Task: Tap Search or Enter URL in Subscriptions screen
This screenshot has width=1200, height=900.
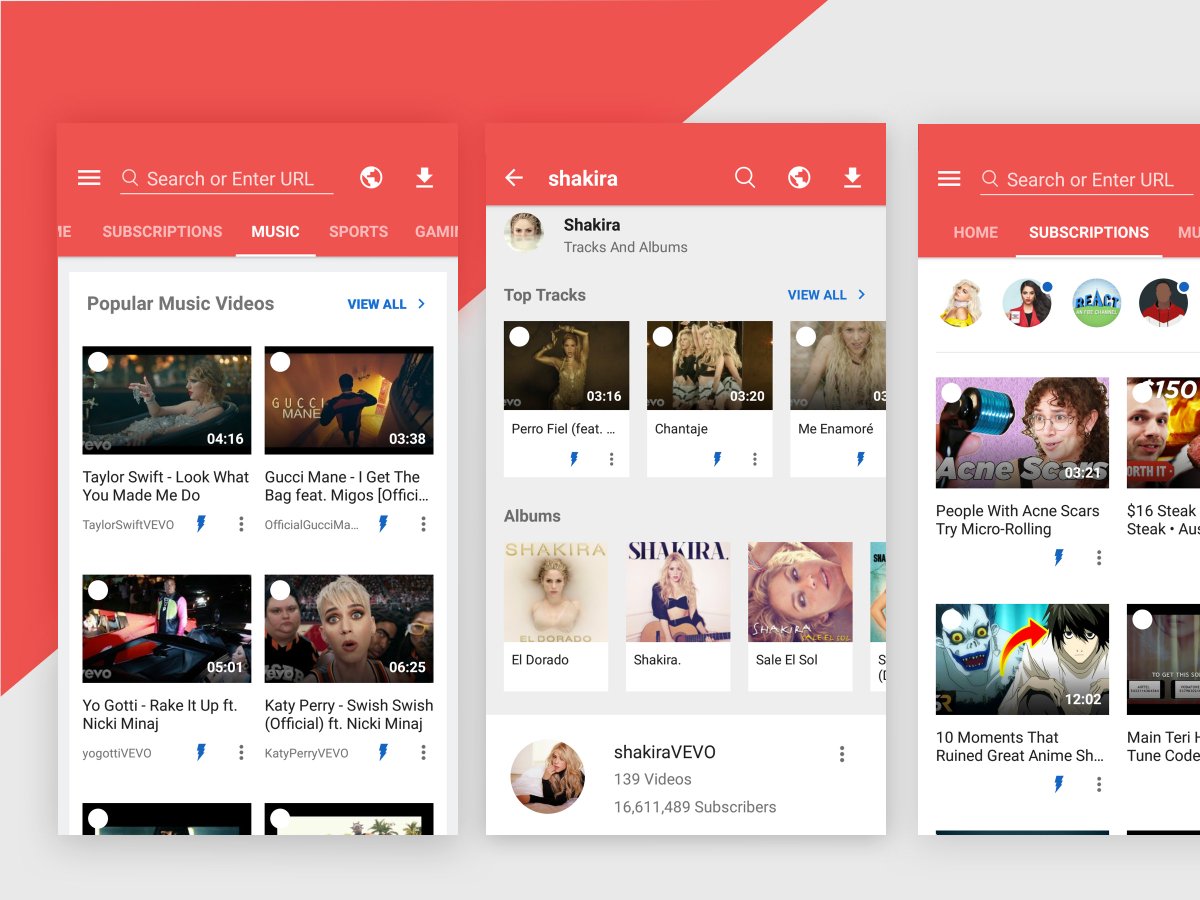Action: coord(1087,180)
